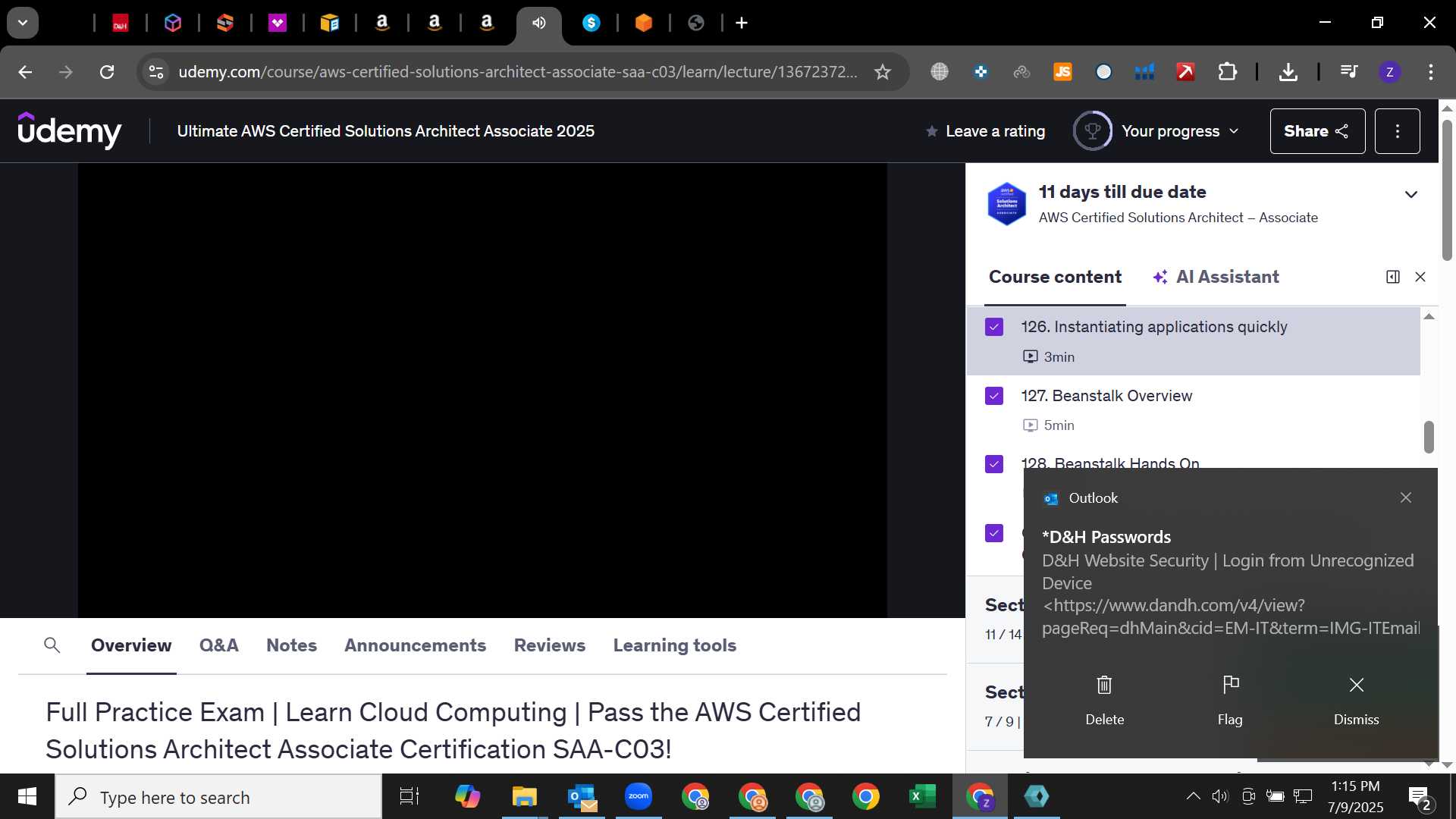View site information icon in address bar
This screenshot has height=819, width=1456.
156,72
